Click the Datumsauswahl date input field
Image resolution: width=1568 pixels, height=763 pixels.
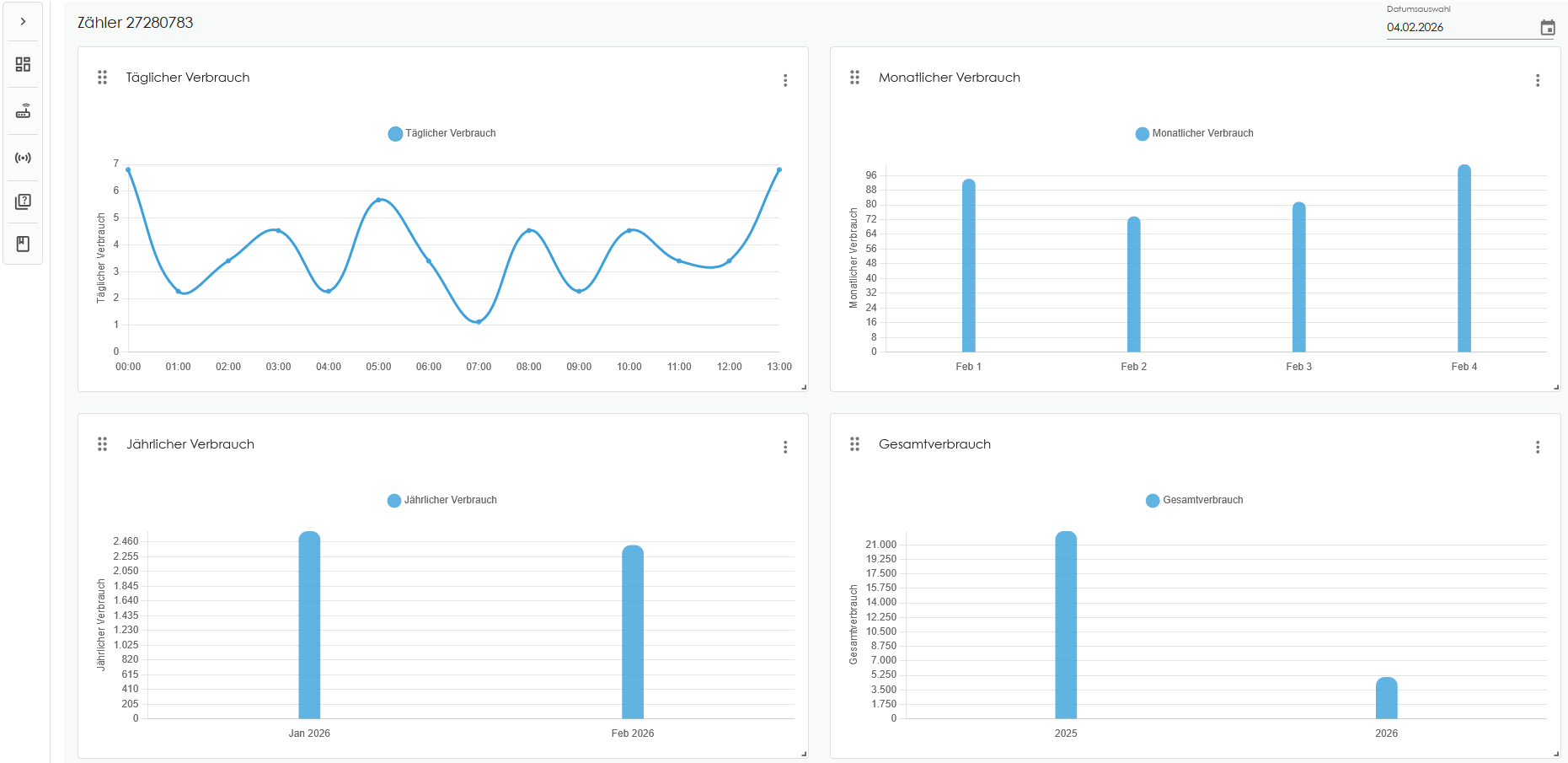click(1458, 28)
